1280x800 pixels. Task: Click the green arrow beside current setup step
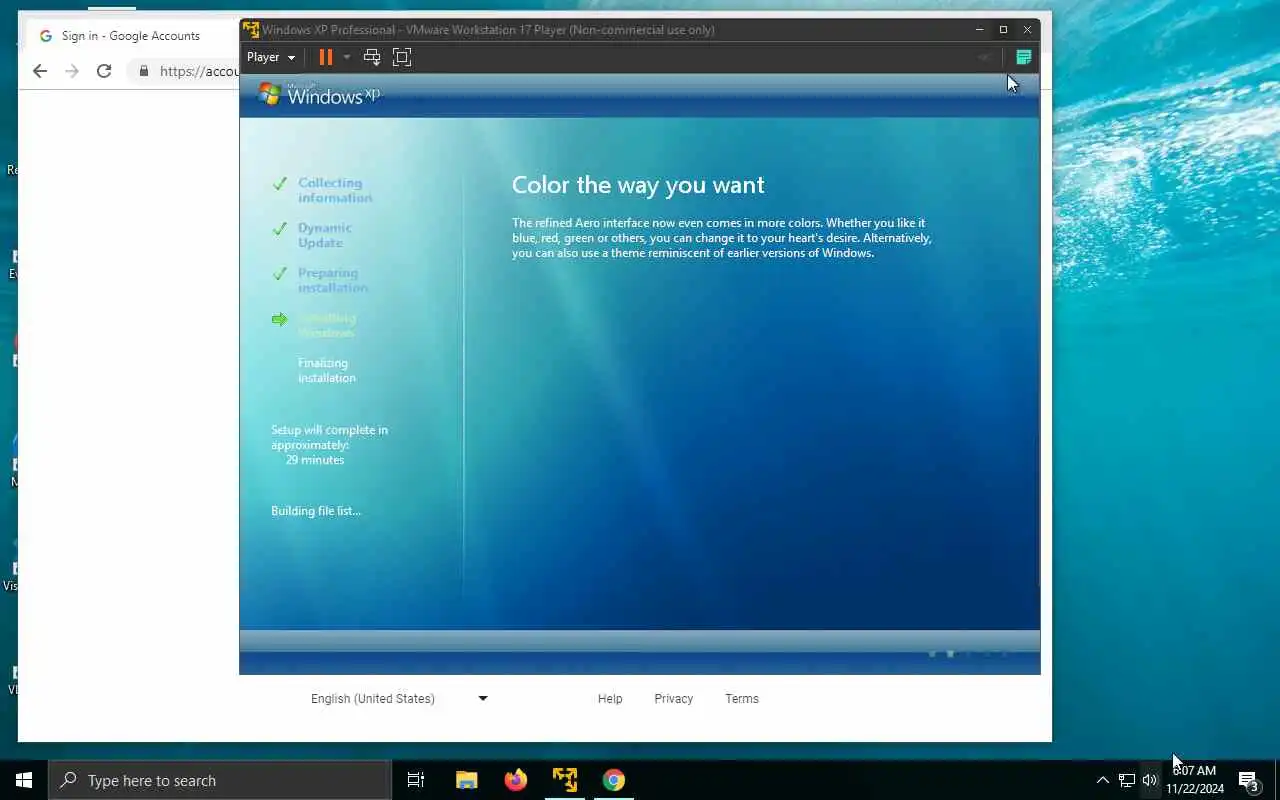279,320
